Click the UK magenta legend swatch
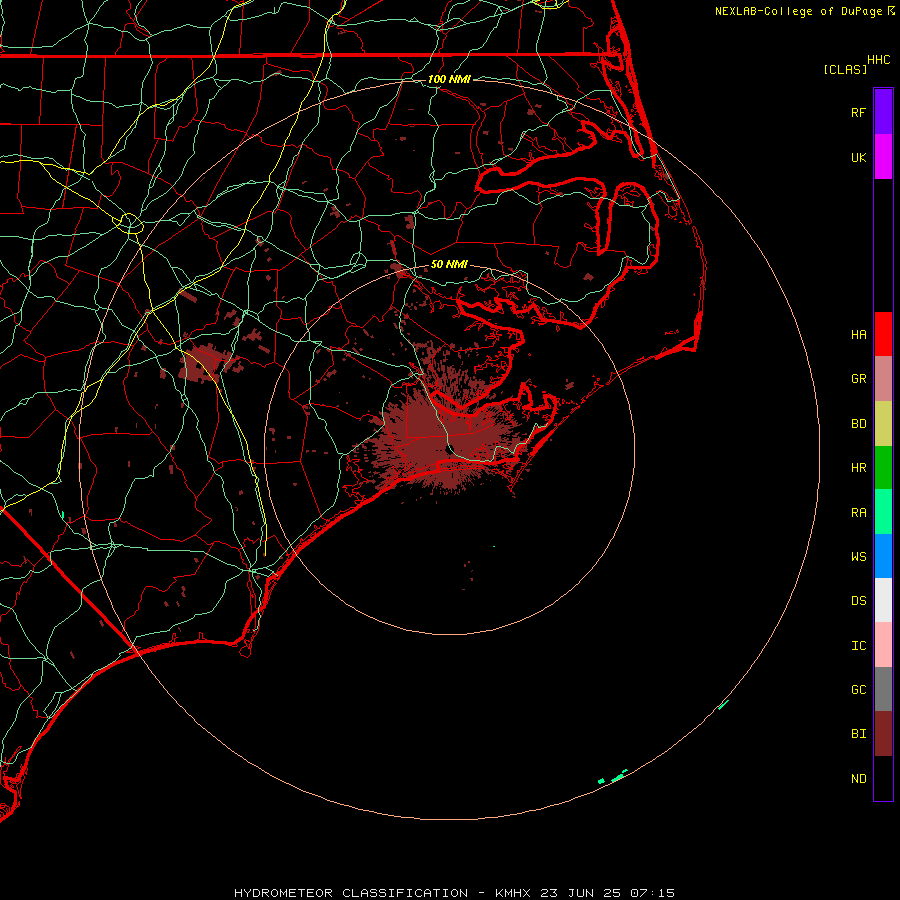 (x=883, y=157)
